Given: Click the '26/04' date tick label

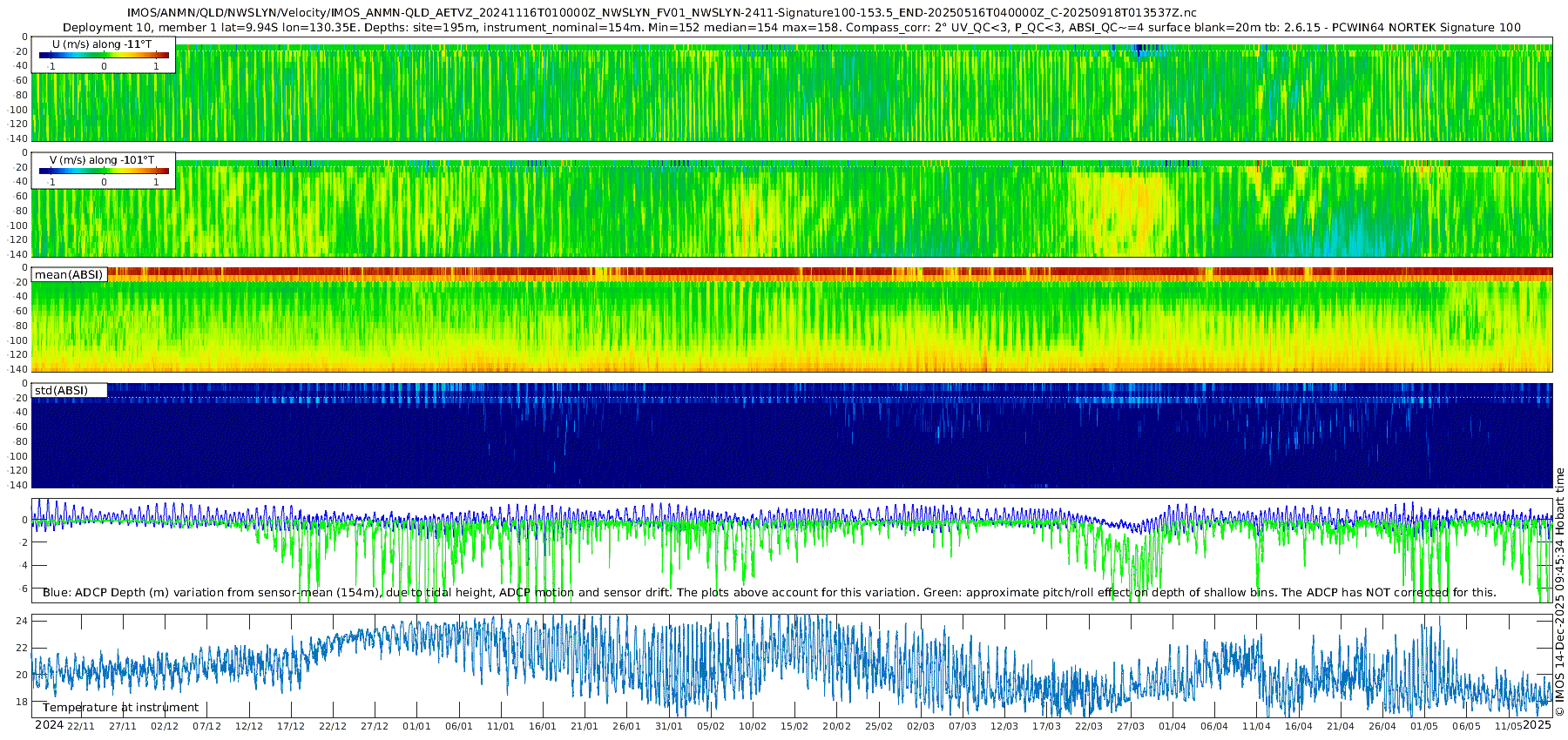Looking at the screenshot, I should (1382, 726).
